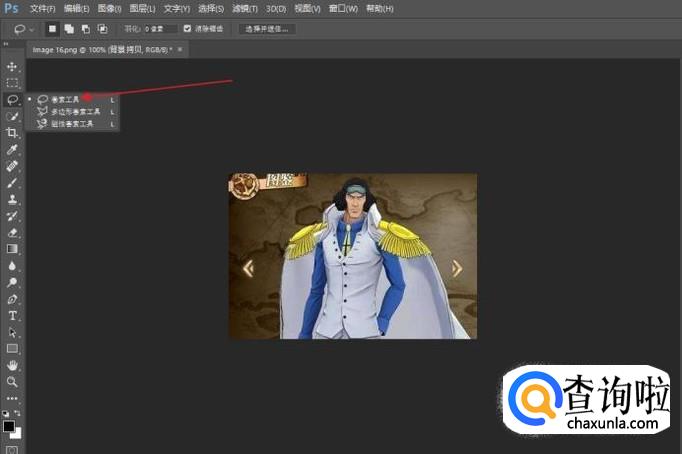Open the 编辑(E) menu
The width and height of the screenshot is (682, 454).
coord(77,9)
